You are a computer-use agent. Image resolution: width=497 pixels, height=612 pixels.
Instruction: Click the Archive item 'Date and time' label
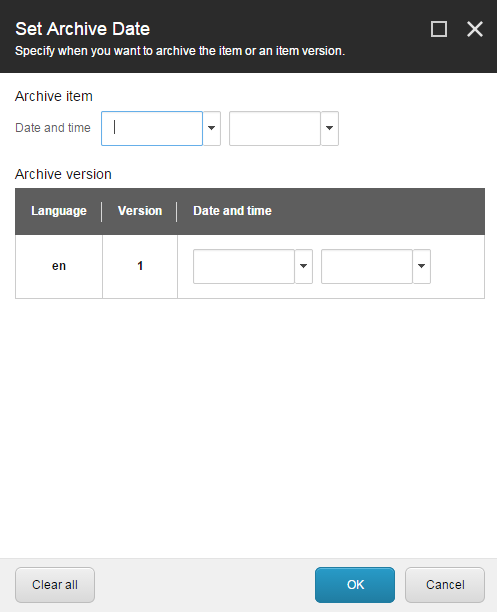click(53, 128)
